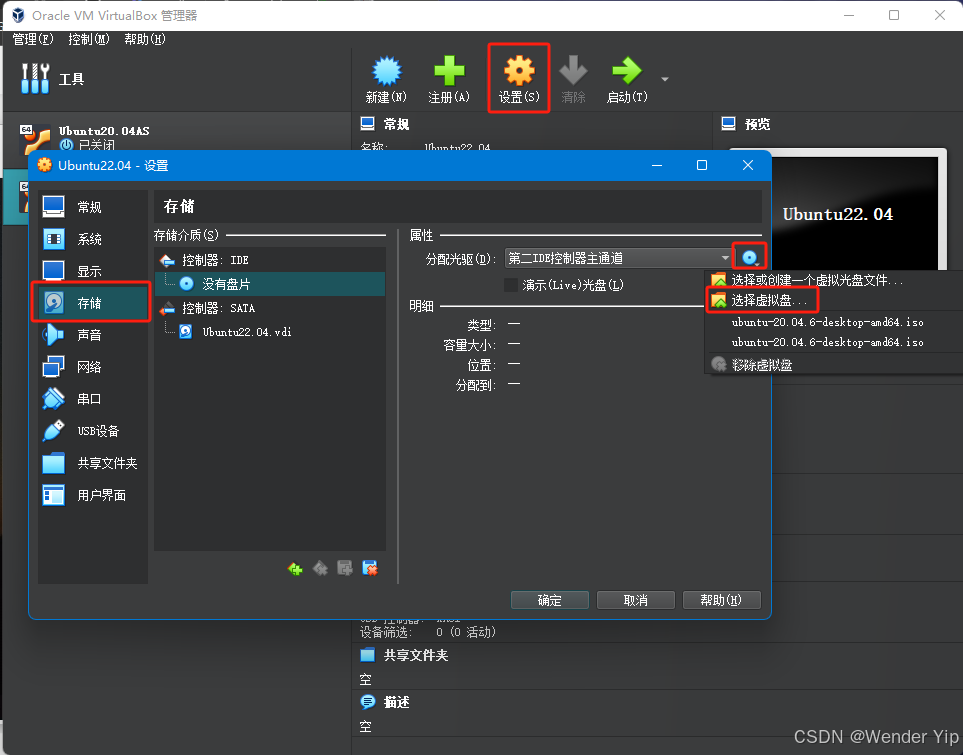Click the add attachment disk icon
This screenshot has height=755, width=963.
point(345,569)
